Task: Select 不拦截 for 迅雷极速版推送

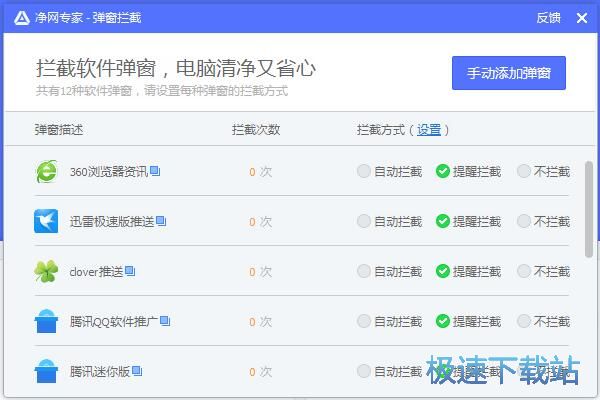Action: coord(543,221)
